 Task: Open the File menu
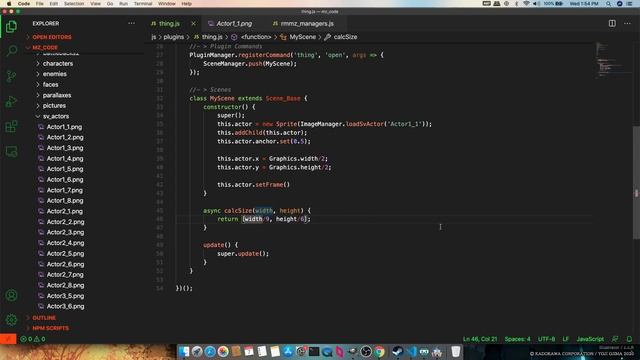tap(39, 4)
